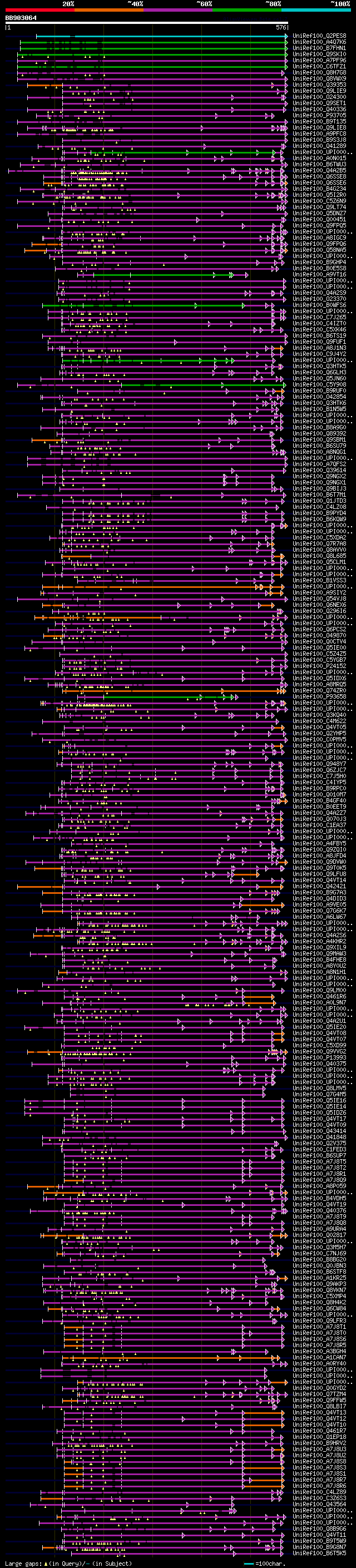The height and width of the screenshot is (1568, 356).
Task: Select hit UniRef100_O23370
Action: (319, 299)
